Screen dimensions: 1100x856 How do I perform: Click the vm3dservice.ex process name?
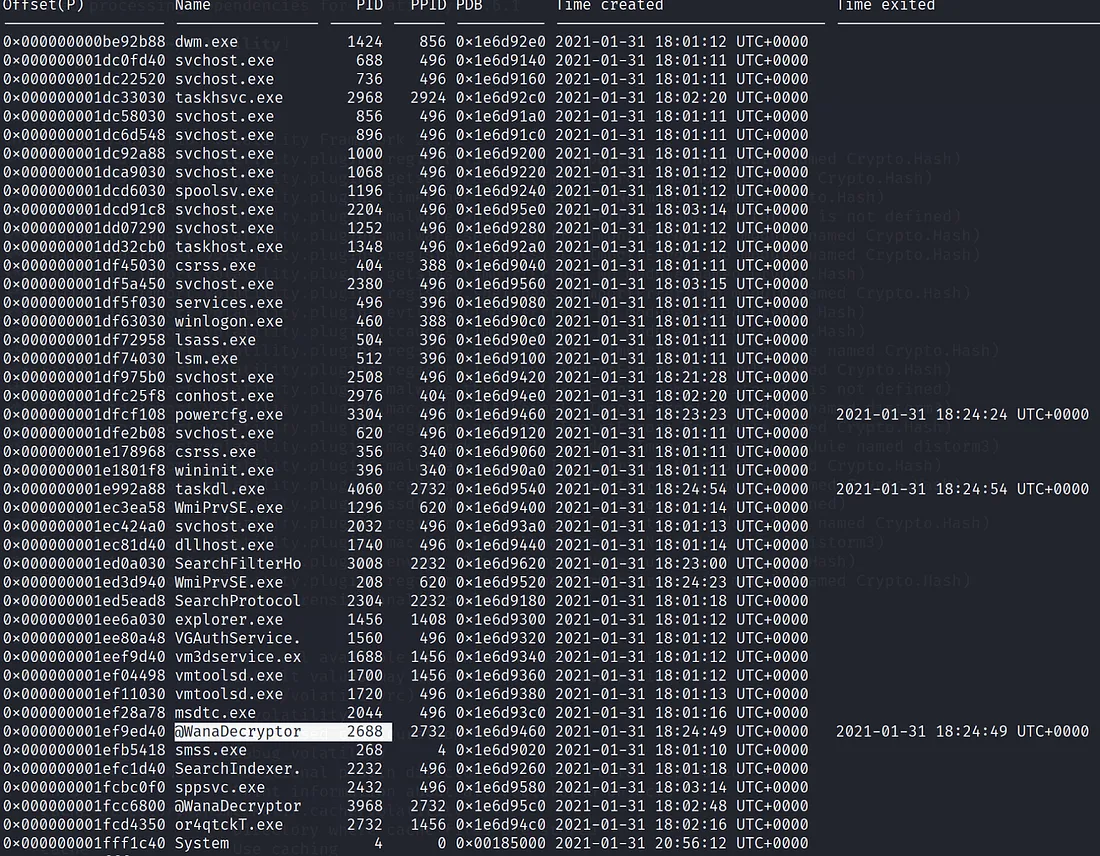click(x=238, y=657)
